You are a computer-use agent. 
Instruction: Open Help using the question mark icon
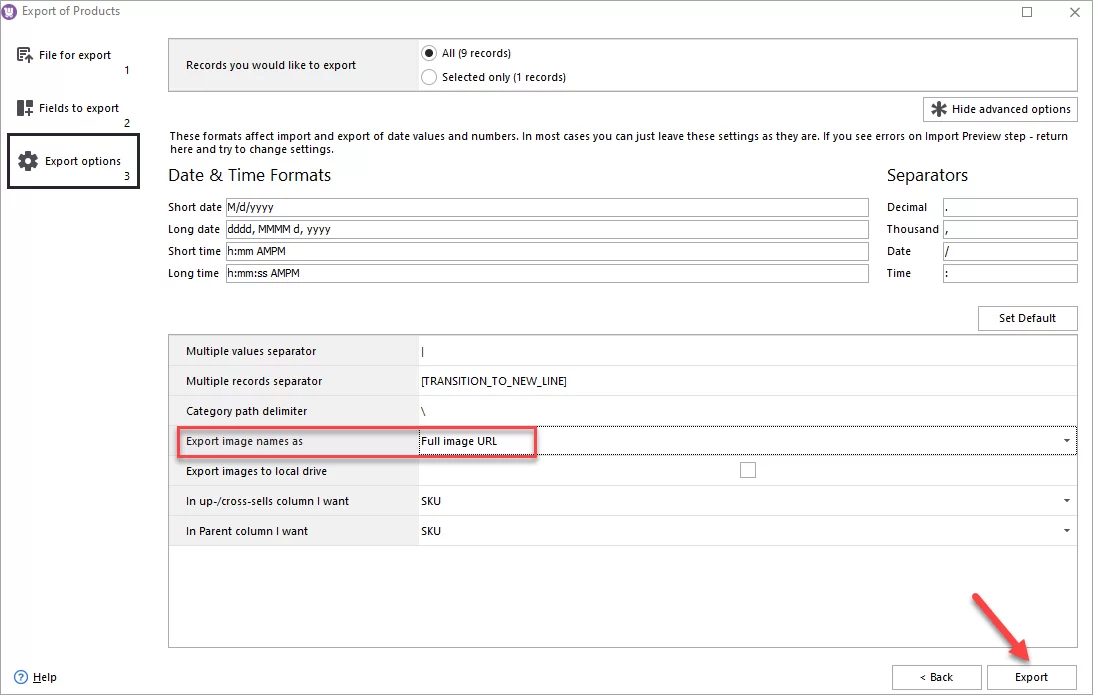pos(20,677)
